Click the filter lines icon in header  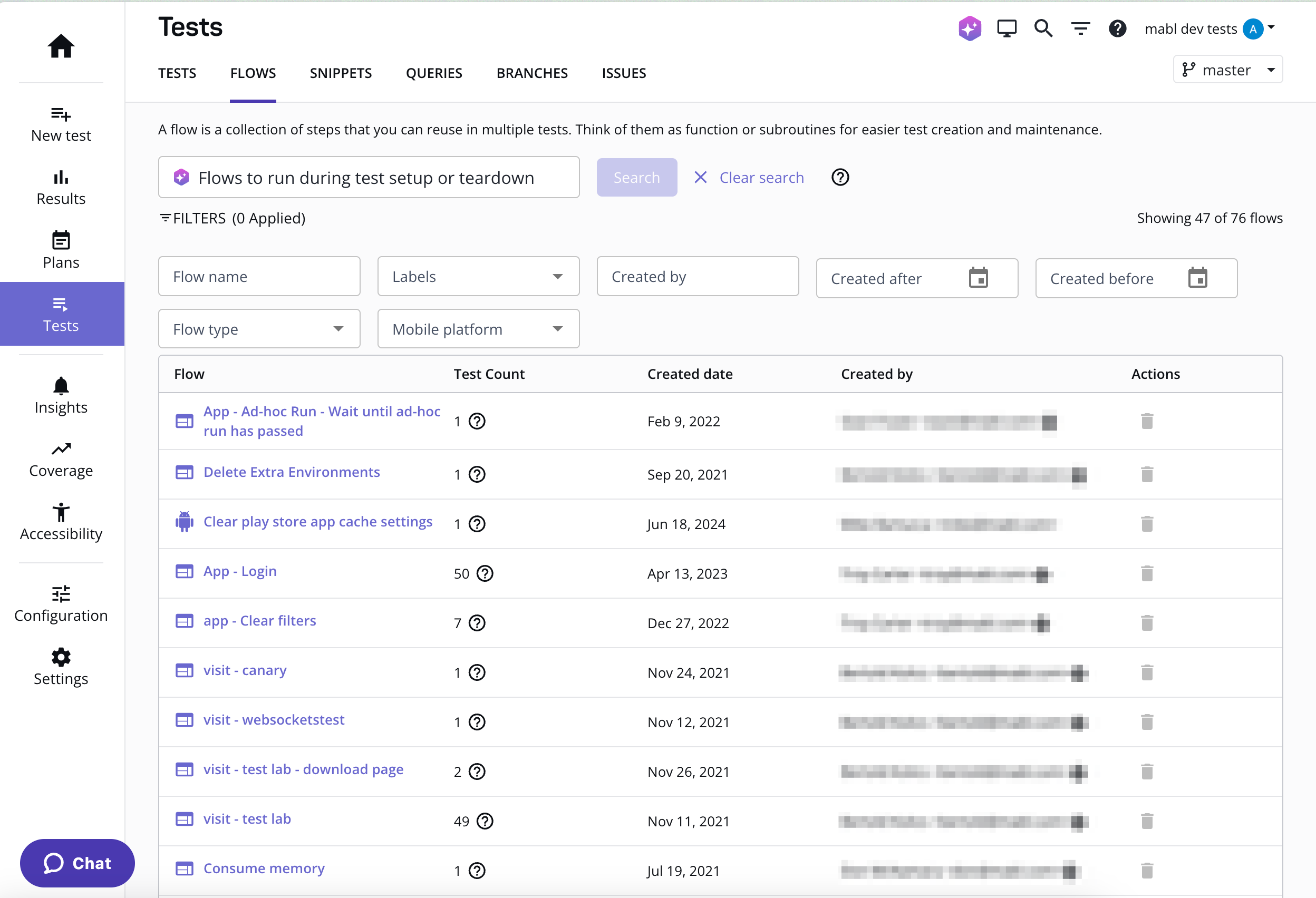point(1080,28)
